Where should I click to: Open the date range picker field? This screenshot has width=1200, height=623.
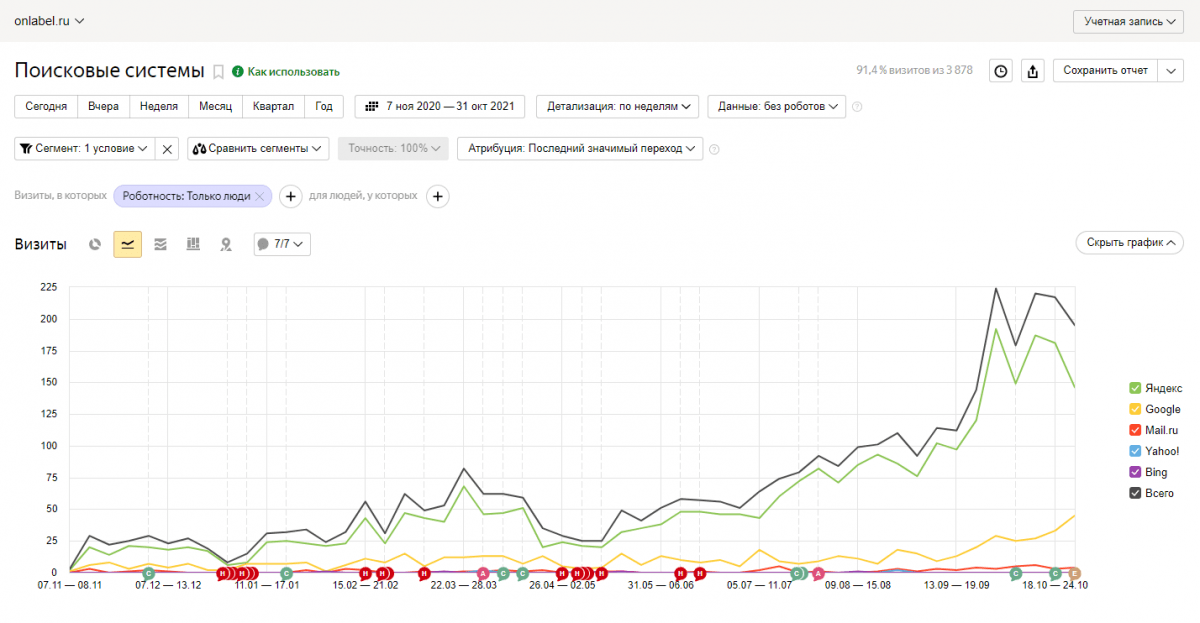click(441, 106)
